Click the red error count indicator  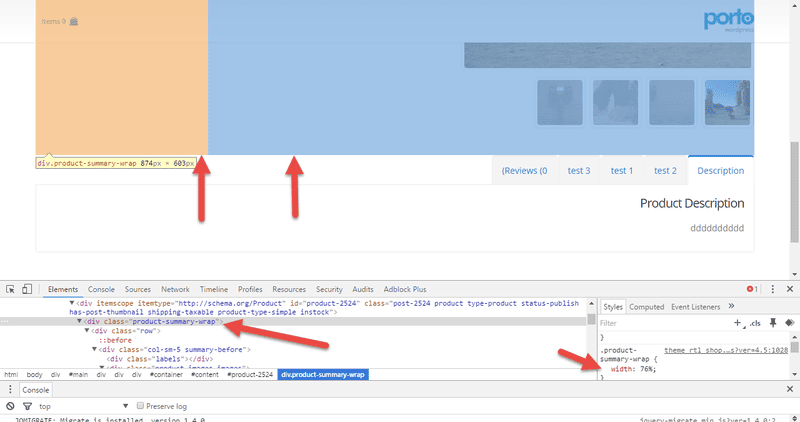(752, 289)
